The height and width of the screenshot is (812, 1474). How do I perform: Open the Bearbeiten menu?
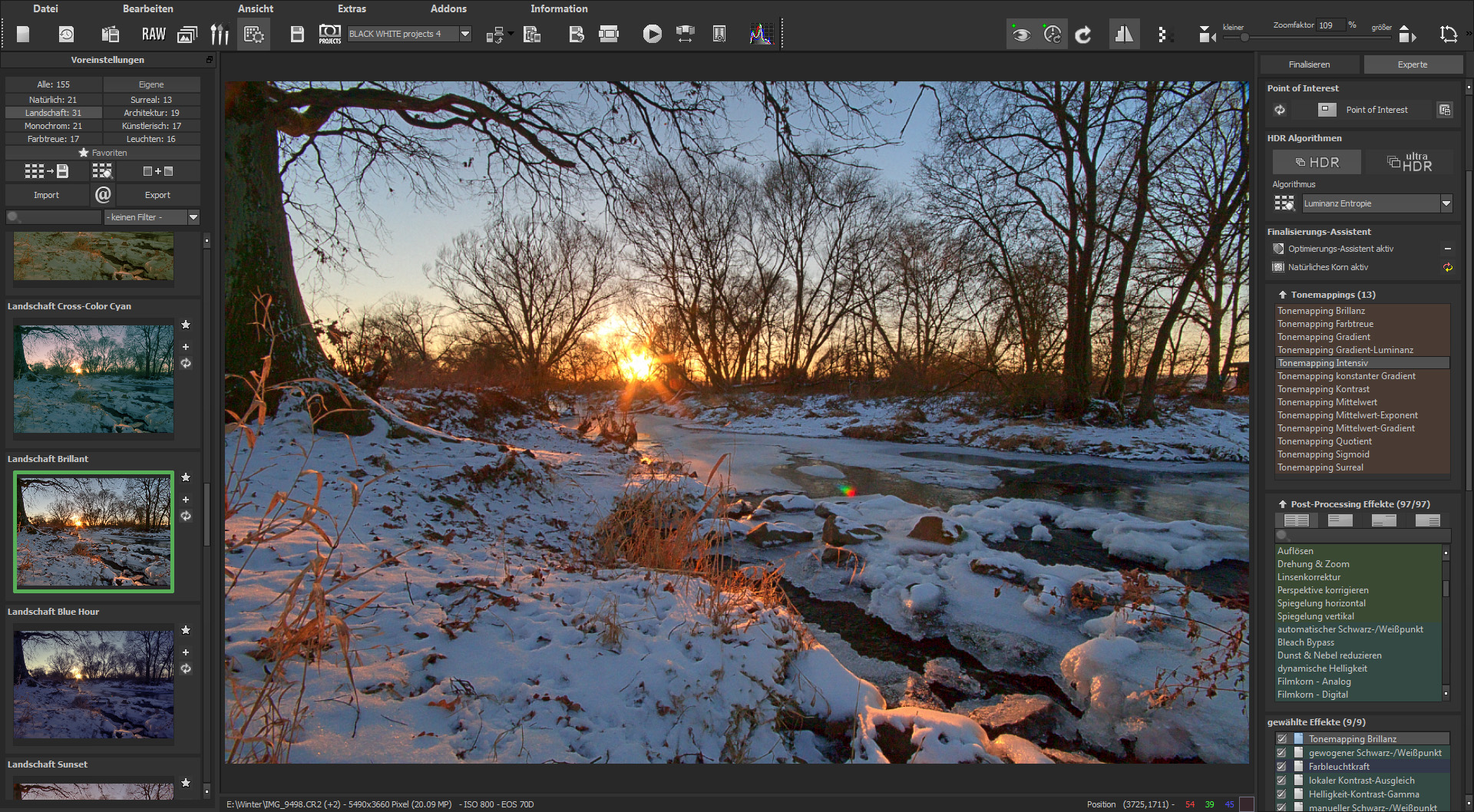[x=147, y=8]
